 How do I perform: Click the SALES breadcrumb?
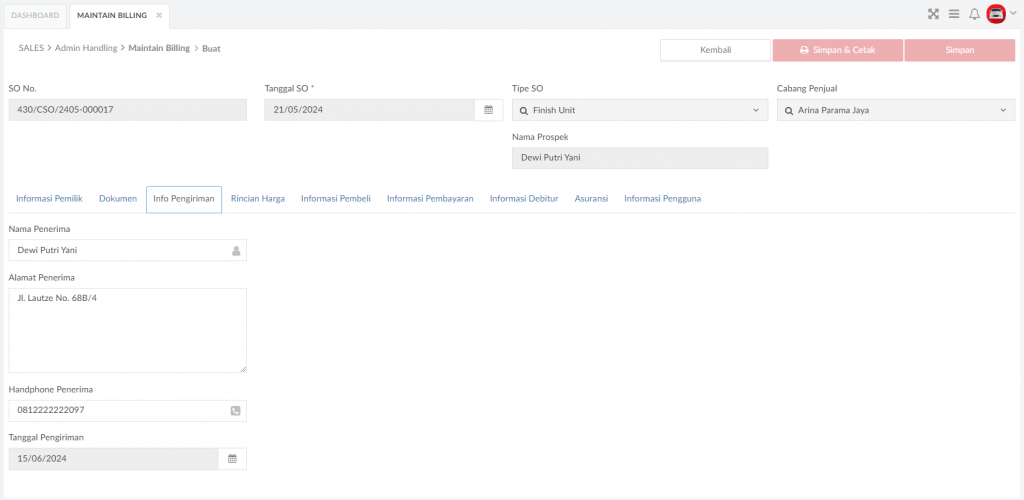[x=31, y=48]
